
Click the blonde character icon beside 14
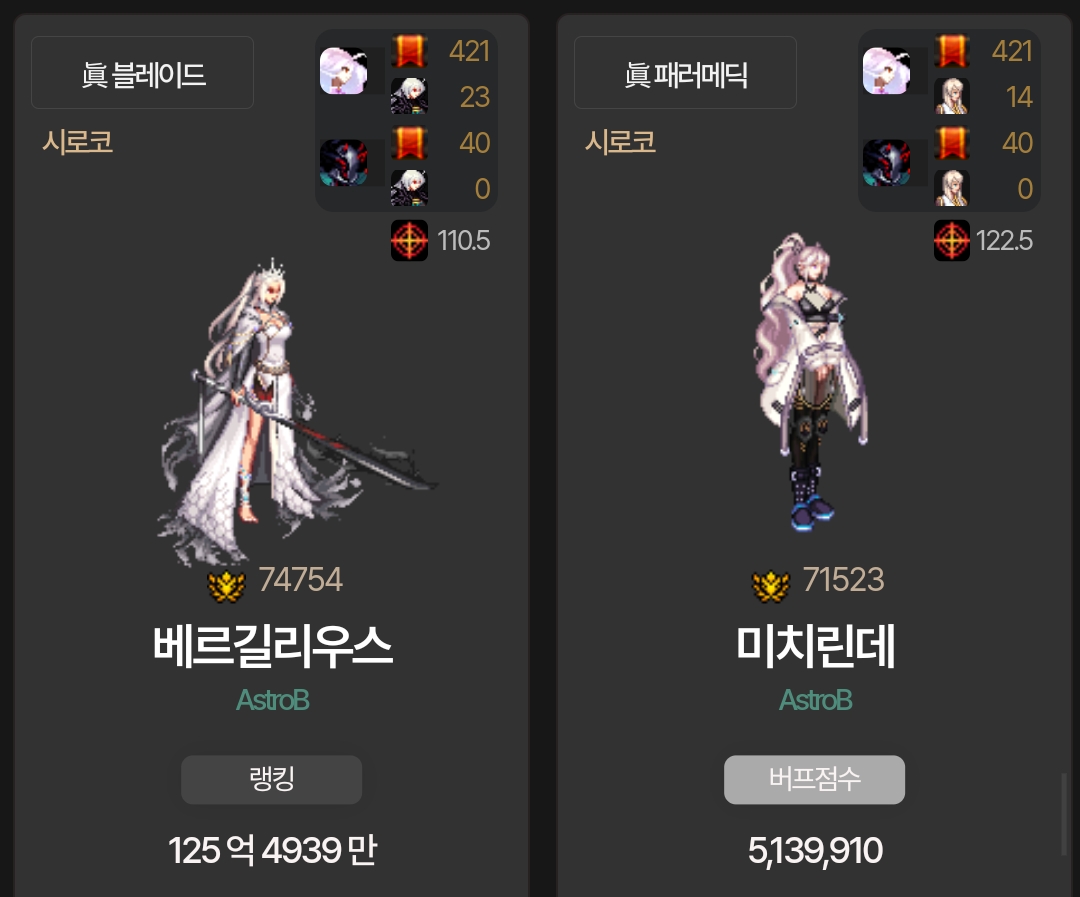click(x=952, y=96)
